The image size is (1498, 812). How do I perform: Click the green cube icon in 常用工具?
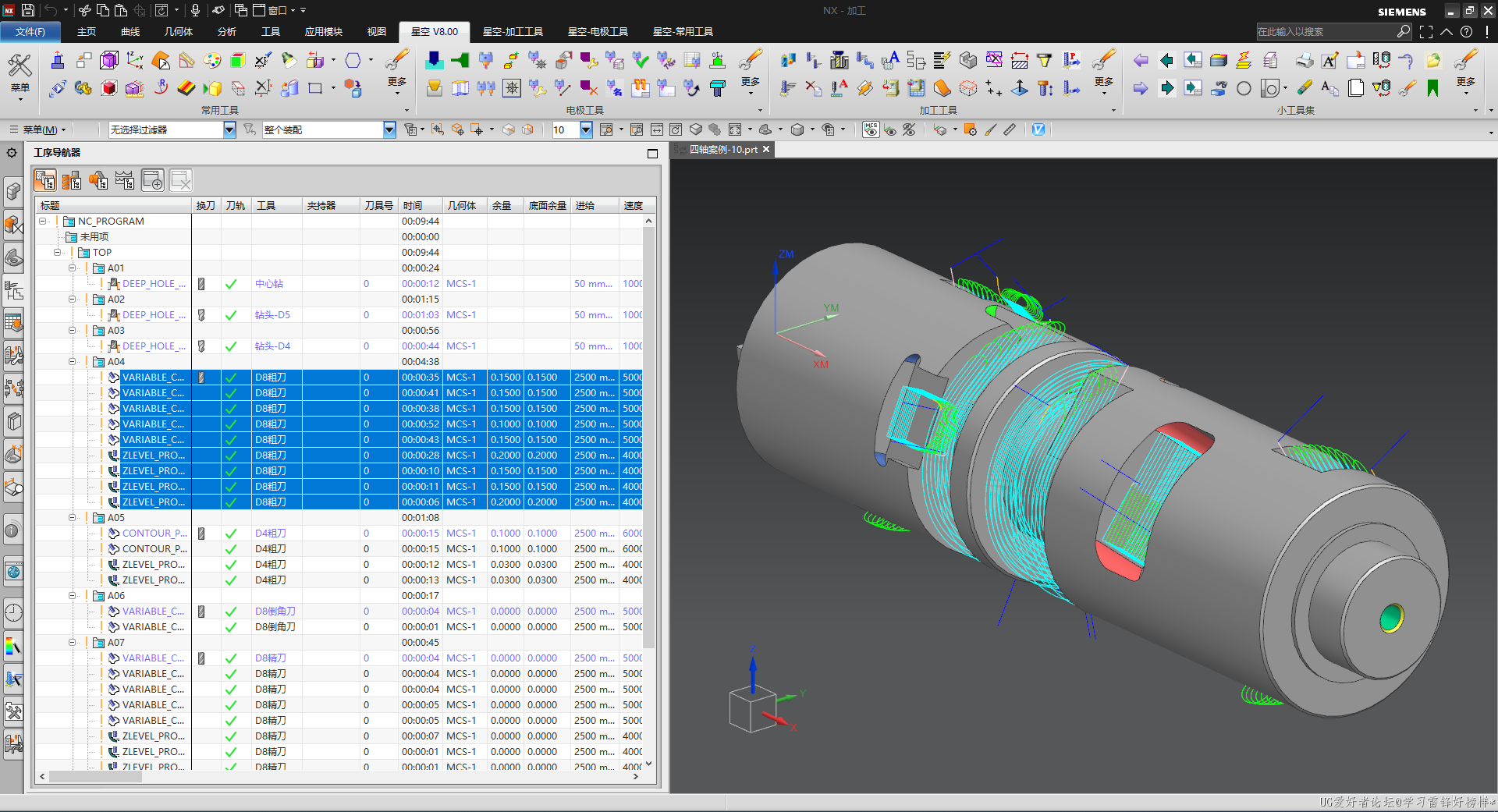[x=238, y=60]
